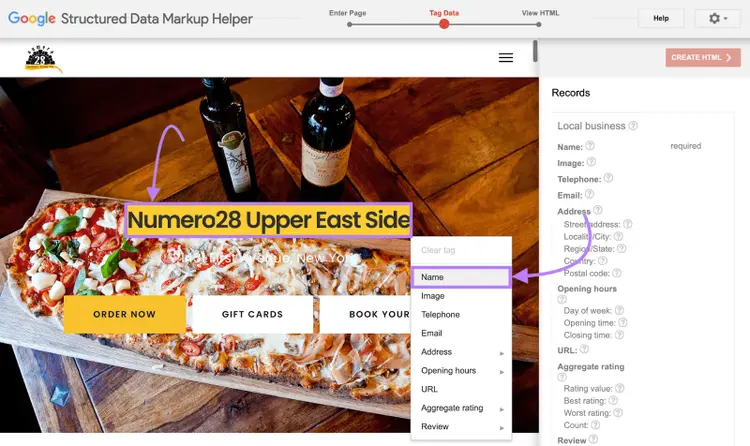
Task: Click help icon next to Locality/City
Action: pyautogui.click(x=618, y=236)
